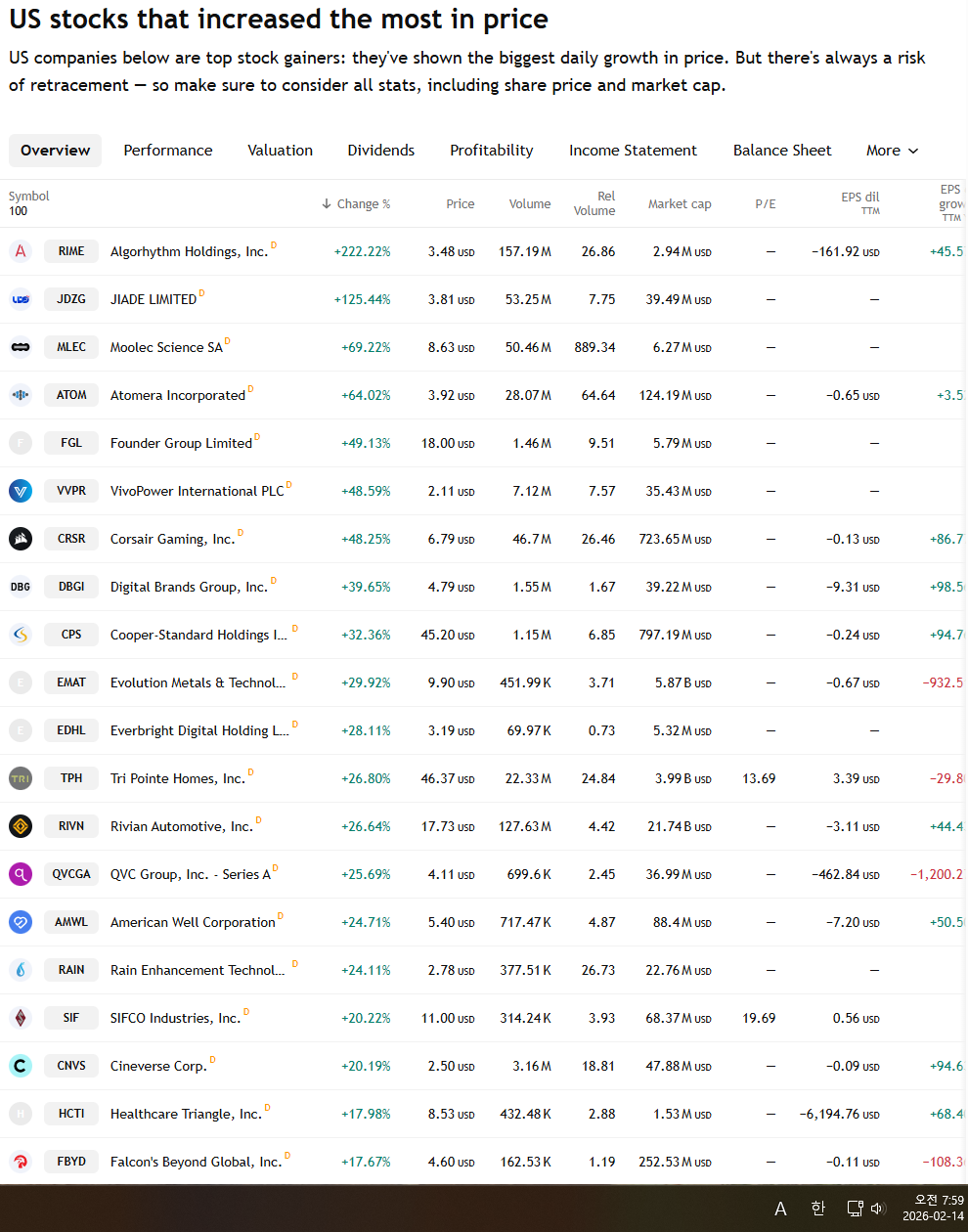Sort by the Volume column header
This screenshot has height=1232, width=968.
pos(530,204)
